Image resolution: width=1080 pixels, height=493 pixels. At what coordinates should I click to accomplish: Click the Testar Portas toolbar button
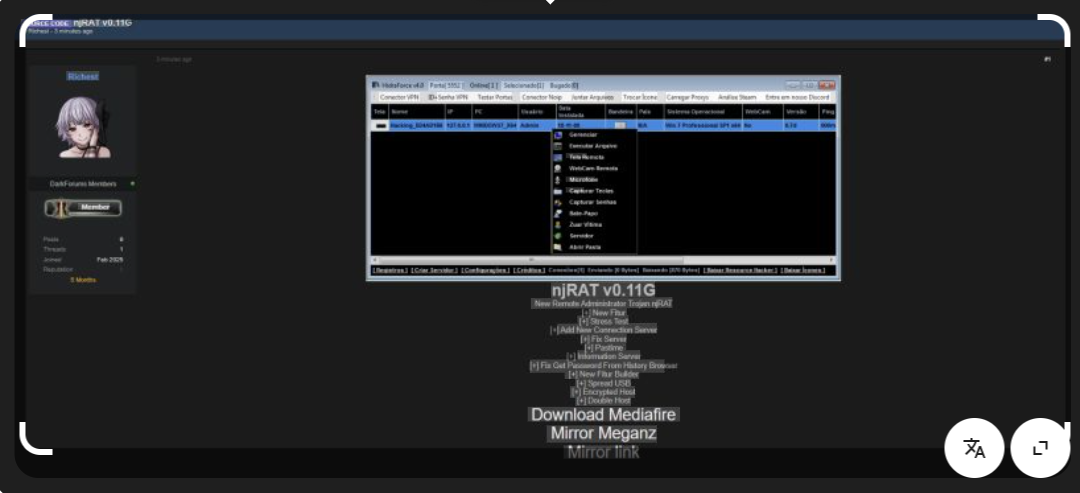(x=494, y=97)
